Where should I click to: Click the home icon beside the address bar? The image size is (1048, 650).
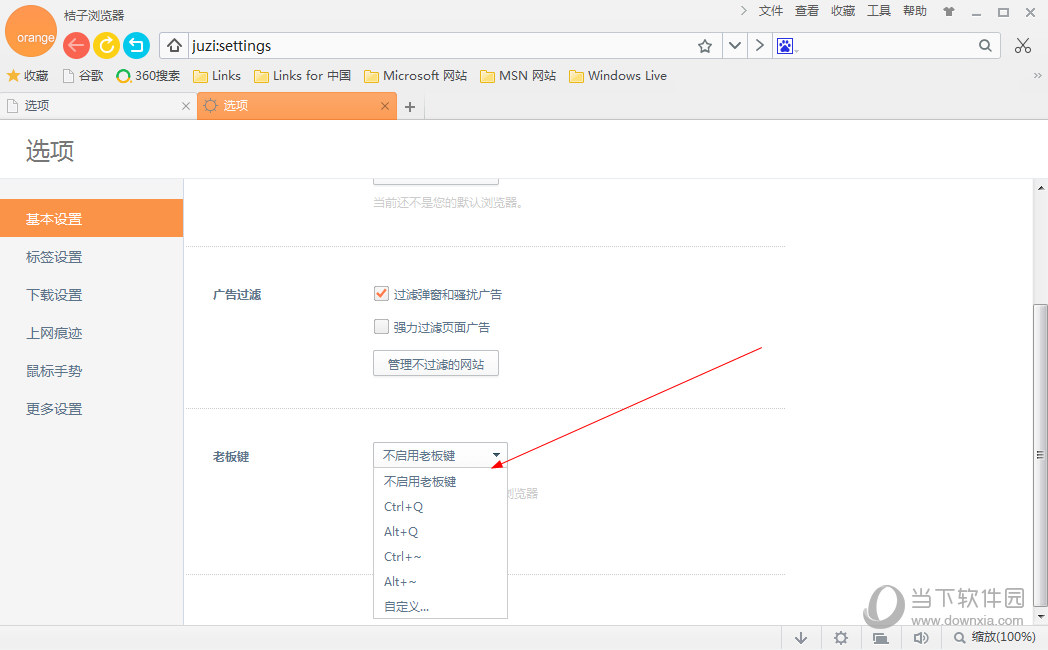[x=174, y=45]
